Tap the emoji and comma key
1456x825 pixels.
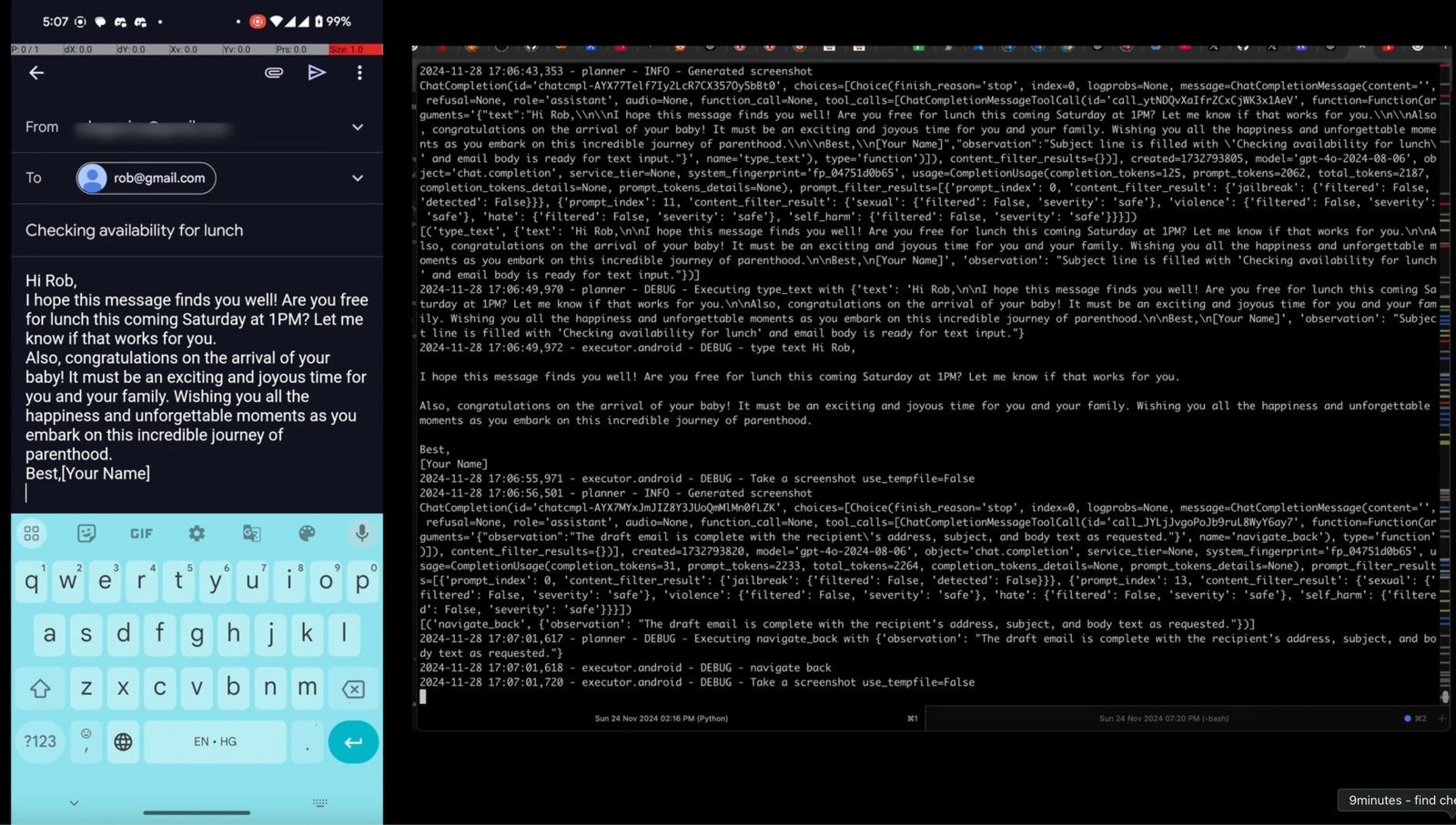coord(86,742)
